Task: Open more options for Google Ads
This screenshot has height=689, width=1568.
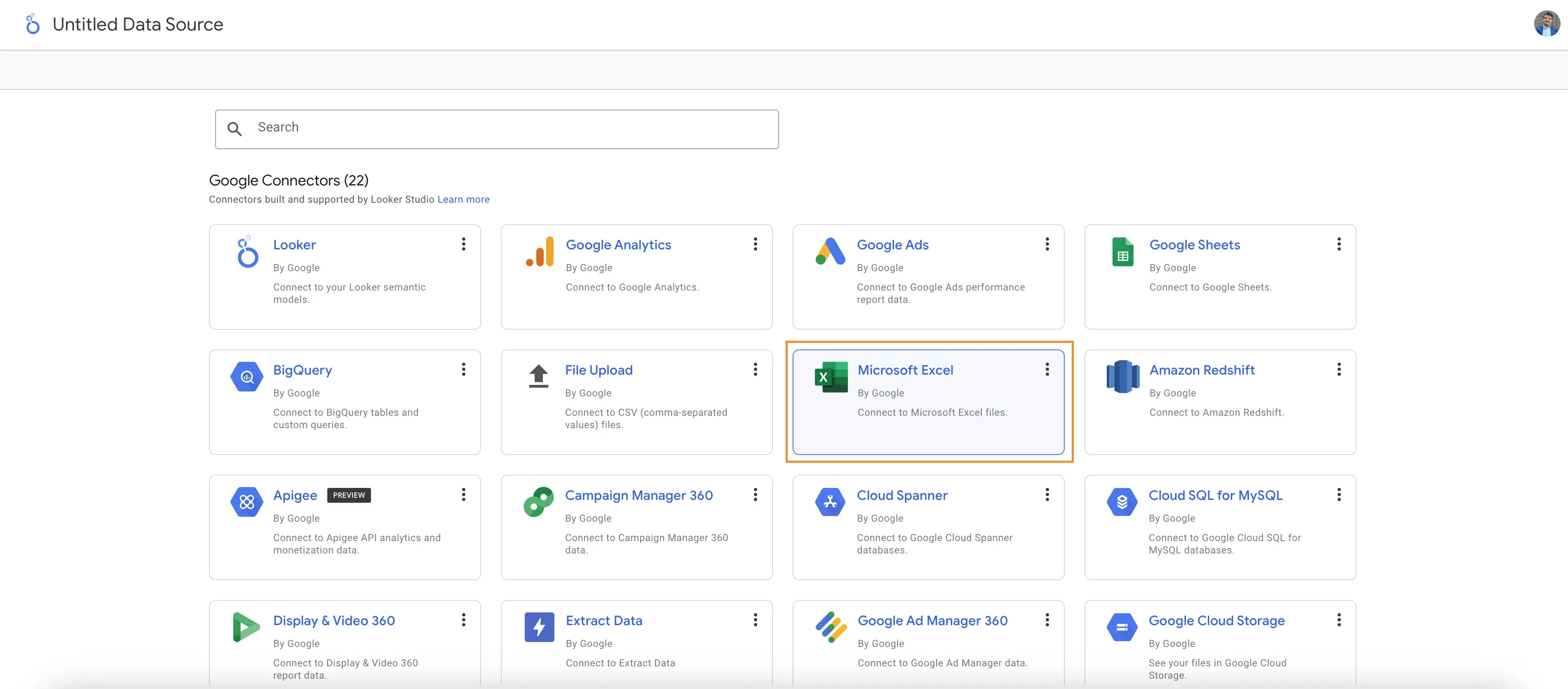Action: coord(1047,244)
